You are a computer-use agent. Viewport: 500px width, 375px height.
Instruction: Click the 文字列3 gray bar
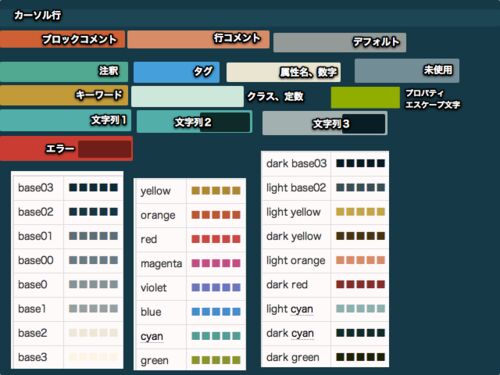(x=325, y=123)
